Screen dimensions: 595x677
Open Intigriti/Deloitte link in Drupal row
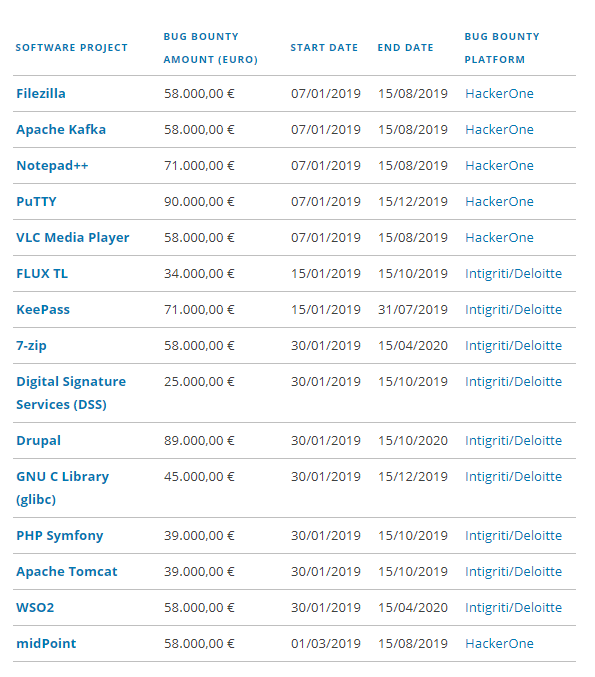(x=513, y=440)
